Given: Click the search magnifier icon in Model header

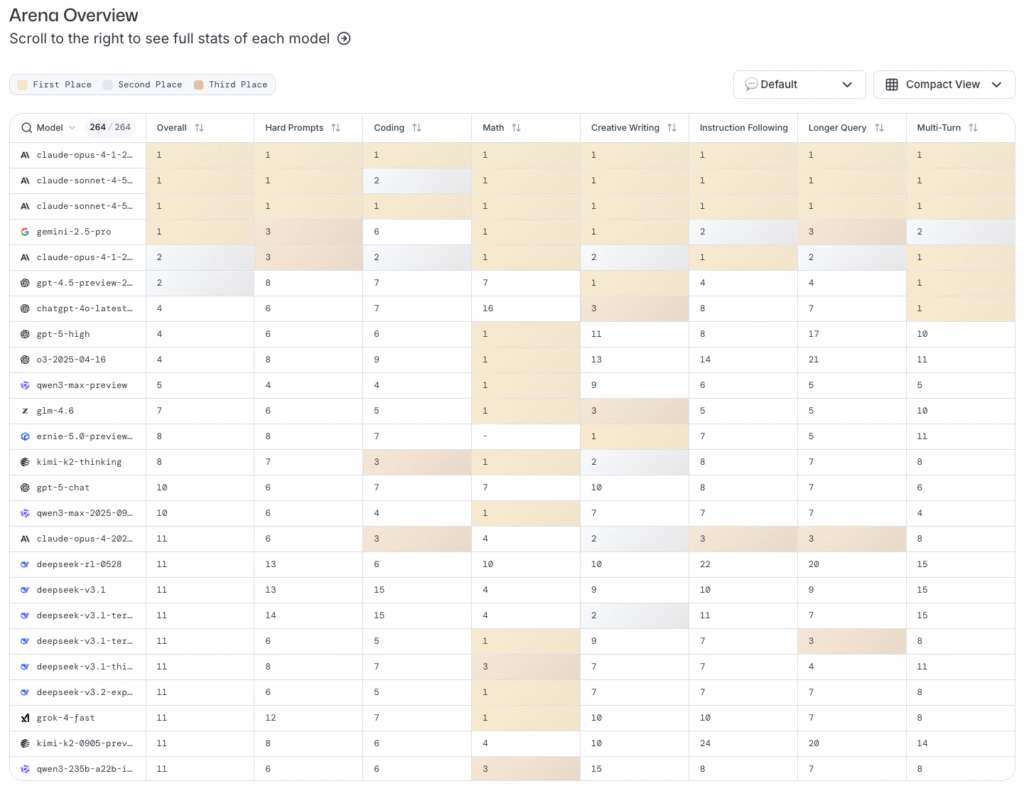Looking at the screenshot, I should (26, 128).
